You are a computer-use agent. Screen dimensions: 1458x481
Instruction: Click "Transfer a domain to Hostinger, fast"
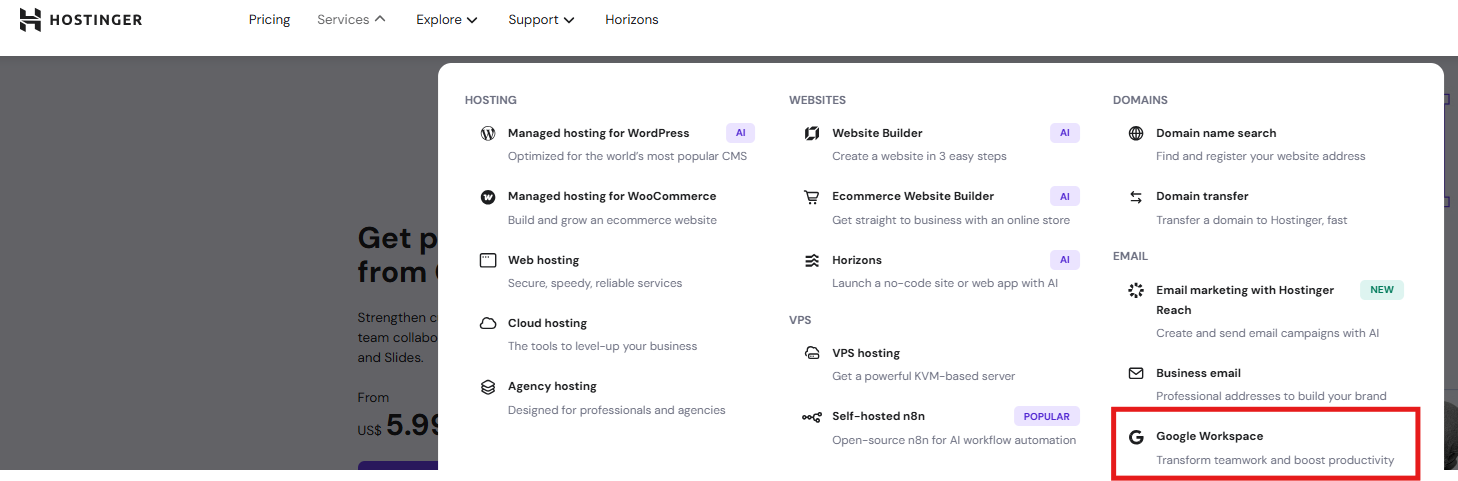[x=1251, y=220]
